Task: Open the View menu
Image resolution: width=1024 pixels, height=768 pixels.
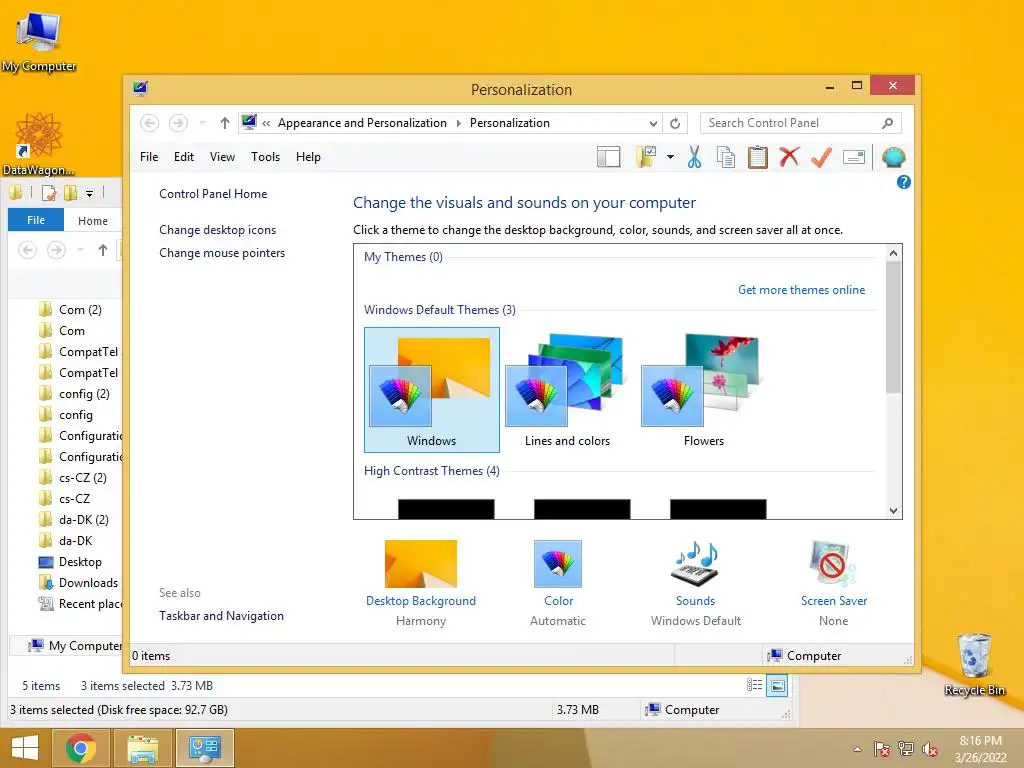Action: coord(222,157)
